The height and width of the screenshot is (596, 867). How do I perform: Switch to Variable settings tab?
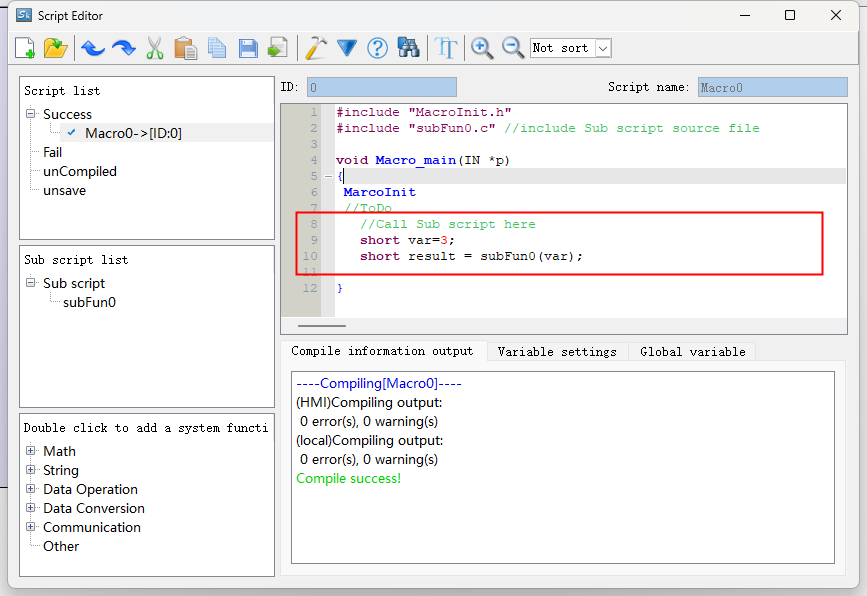556,352
